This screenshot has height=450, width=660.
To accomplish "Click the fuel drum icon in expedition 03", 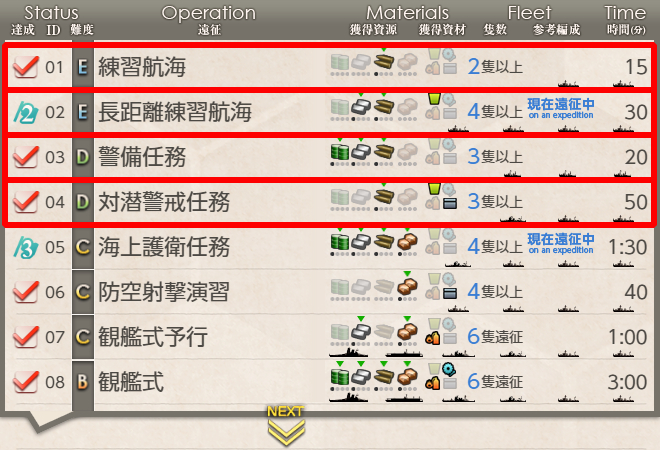I will (x=340, y=152).
